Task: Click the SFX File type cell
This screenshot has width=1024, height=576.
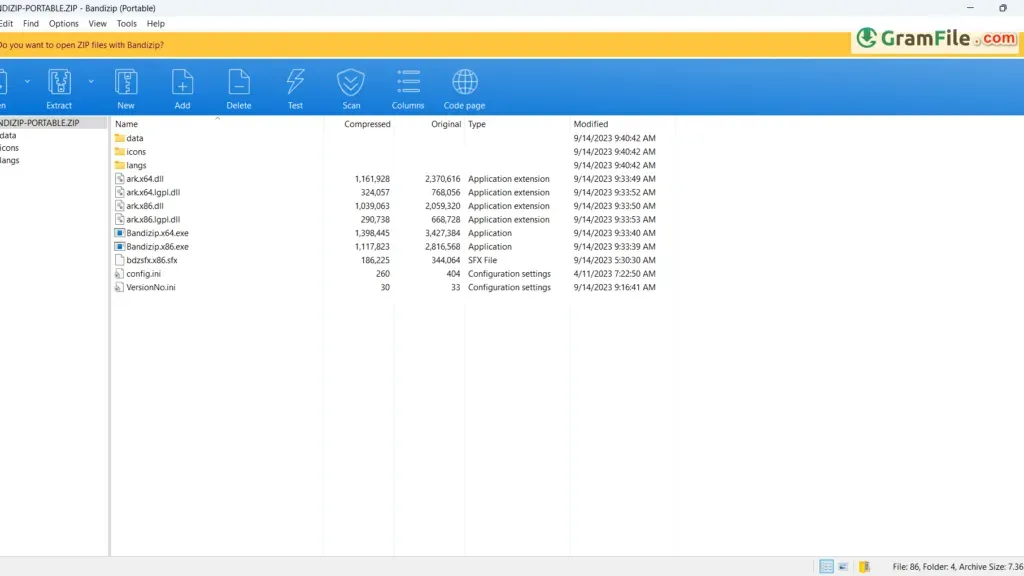Action: [x=483, y=260]
